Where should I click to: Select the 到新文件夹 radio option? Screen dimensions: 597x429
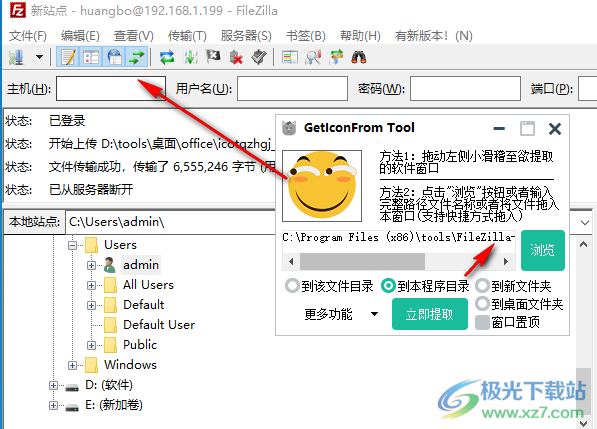[514, 286]
